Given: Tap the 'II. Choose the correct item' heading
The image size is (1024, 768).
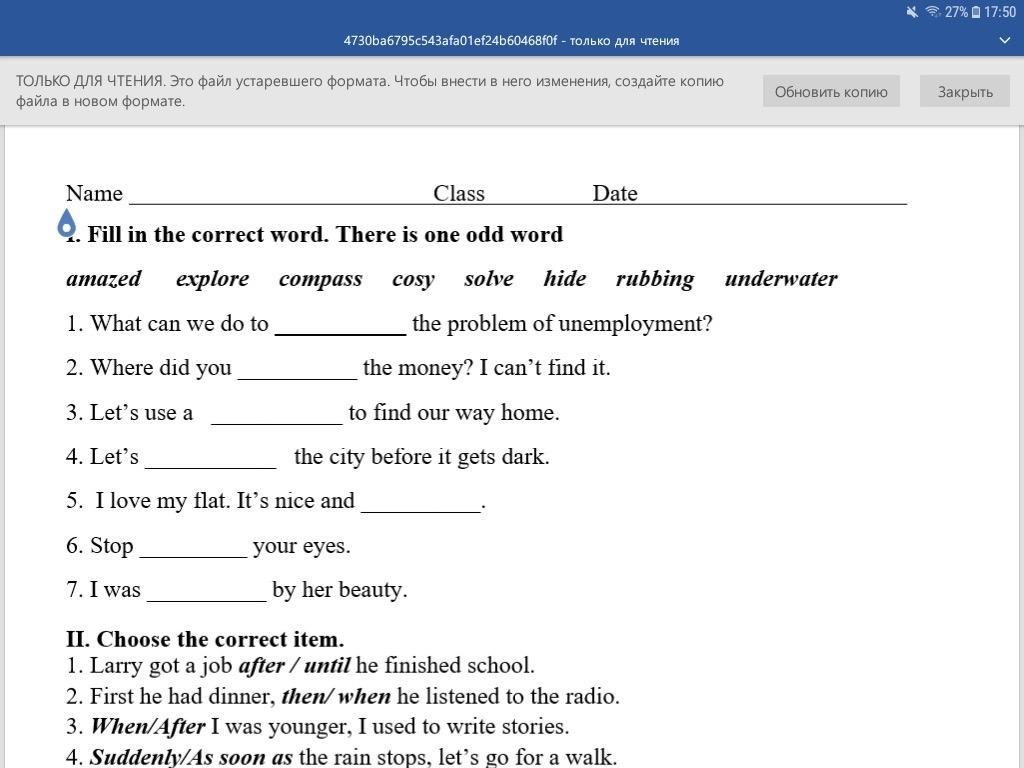Looking at the screenshot, I should 205,639.
